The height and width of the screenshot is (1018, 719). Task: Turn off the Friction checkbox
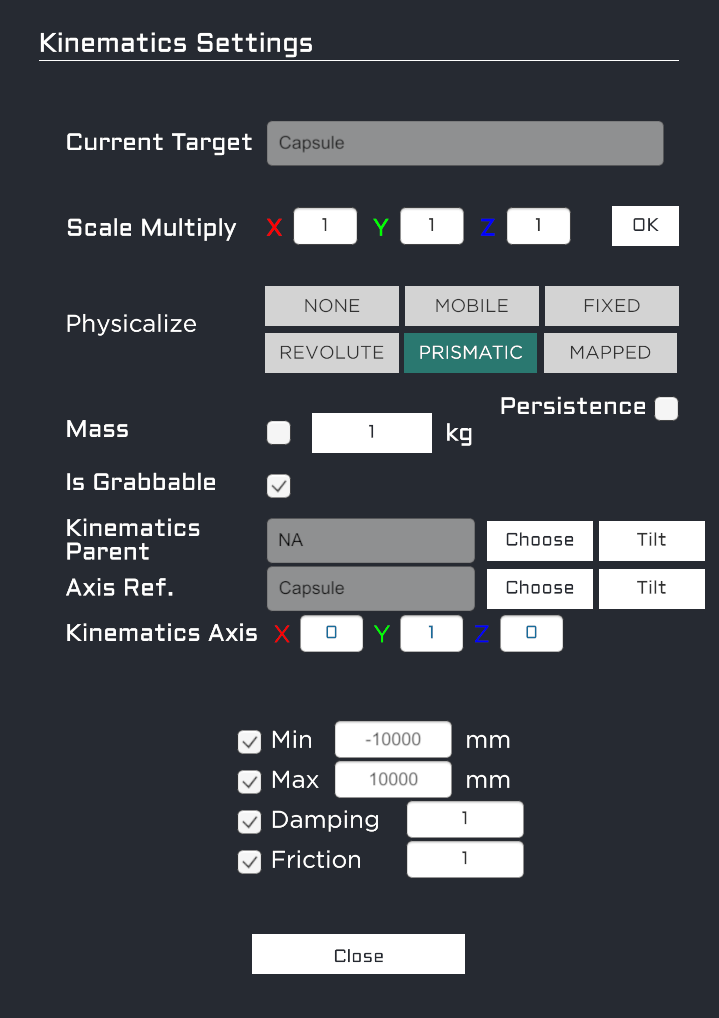pyautogui.click(x=249, y=861)
